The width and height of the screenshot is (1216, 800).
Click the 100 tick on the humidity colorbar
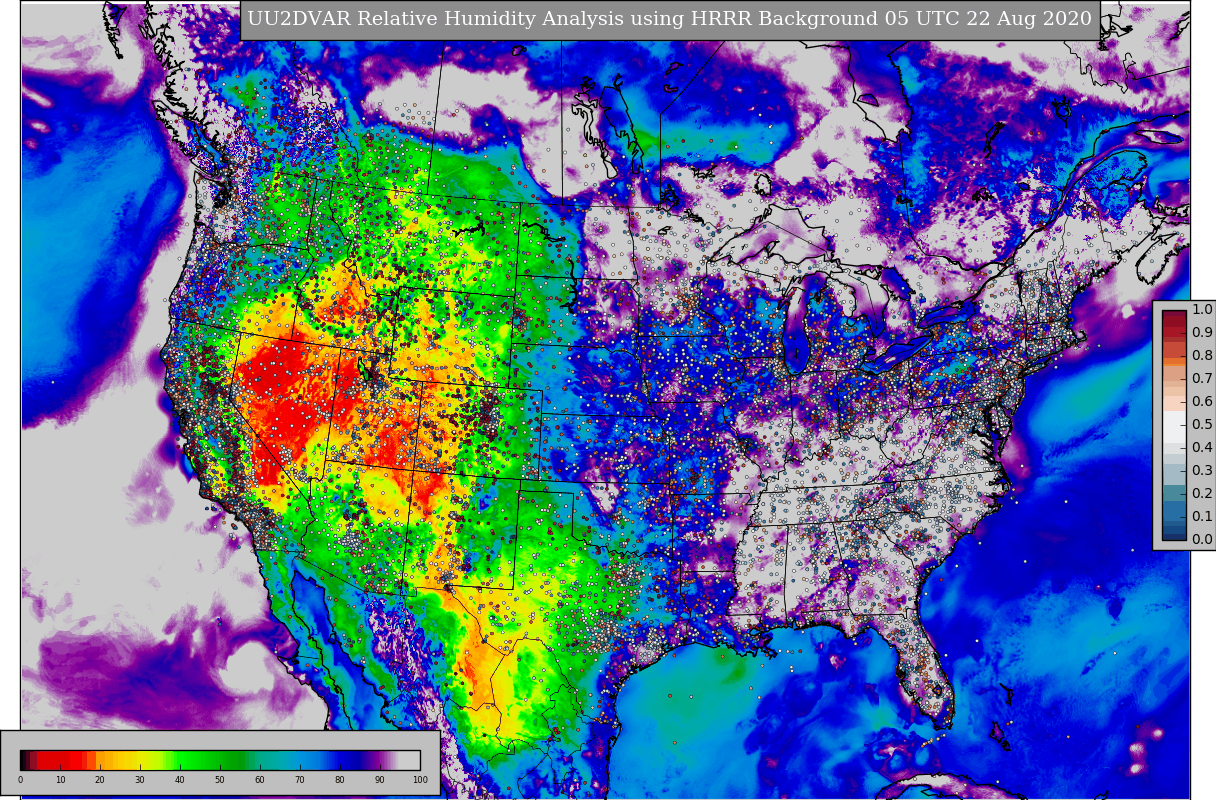click(x=420, y=780)
